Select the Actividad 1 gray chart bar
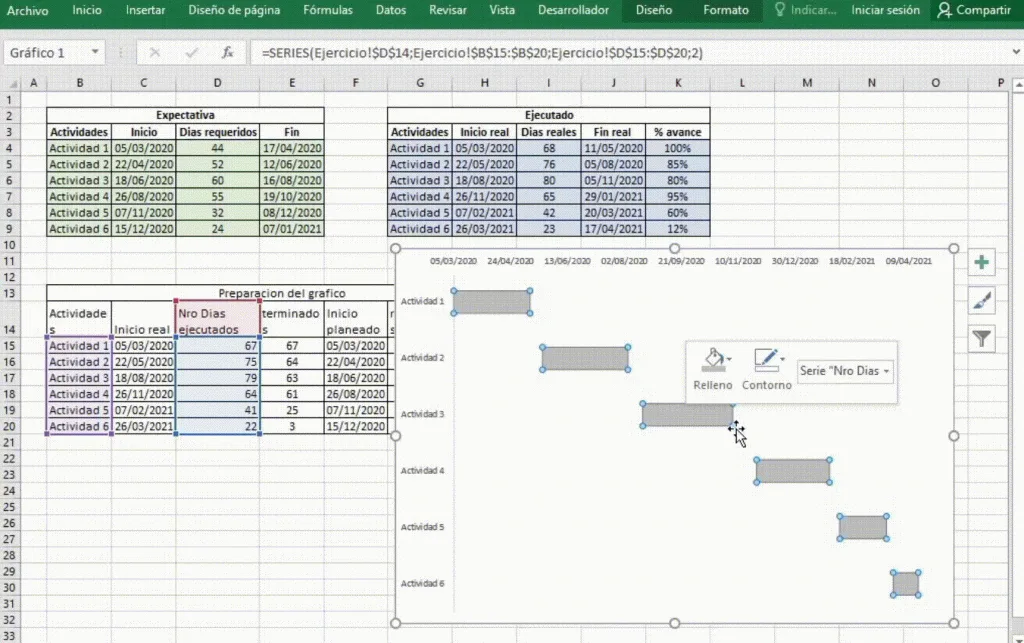1024x643 pixels. [492, 302]
